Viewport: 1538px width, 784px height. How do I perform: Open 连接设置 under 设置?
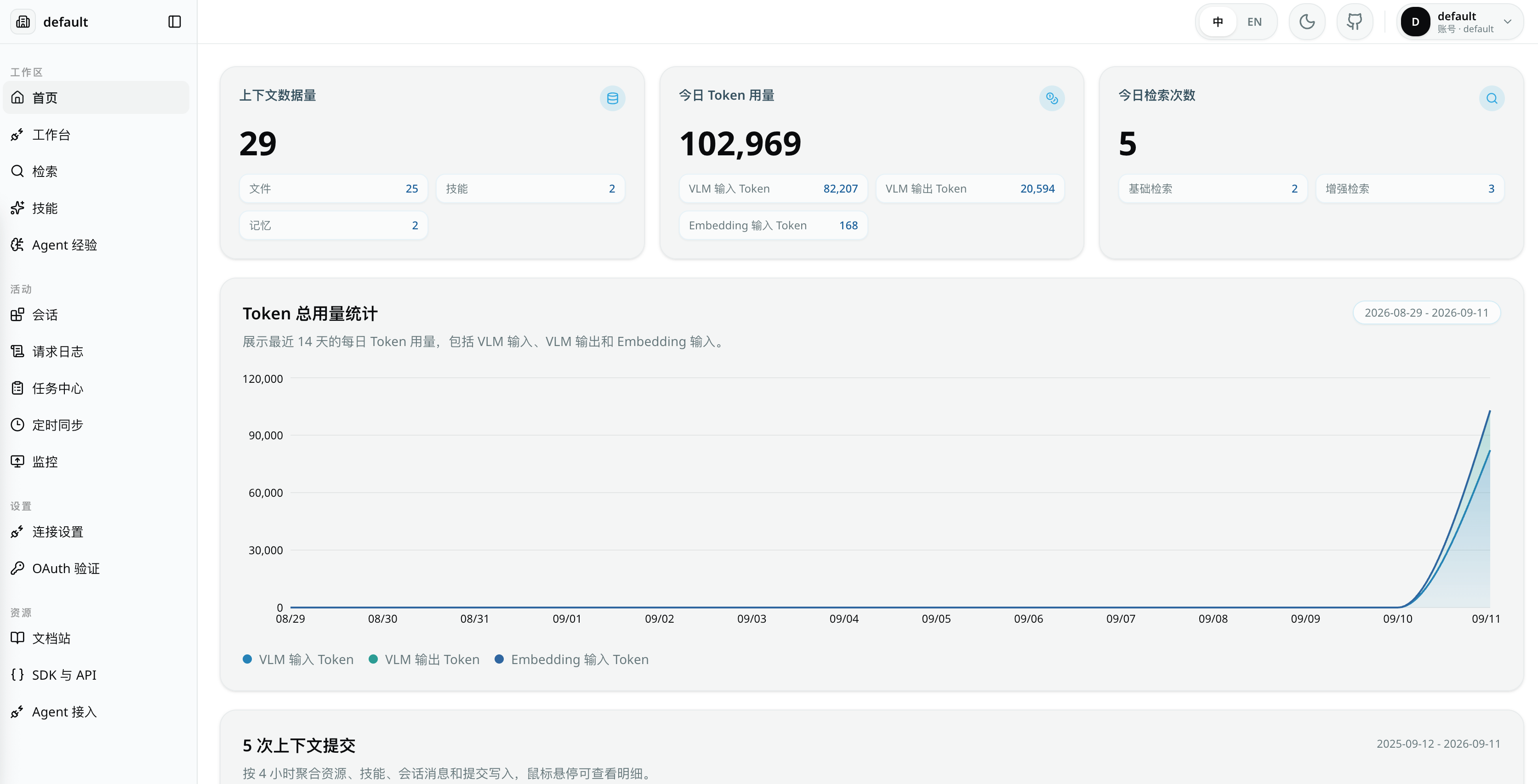tap(96, 531)
